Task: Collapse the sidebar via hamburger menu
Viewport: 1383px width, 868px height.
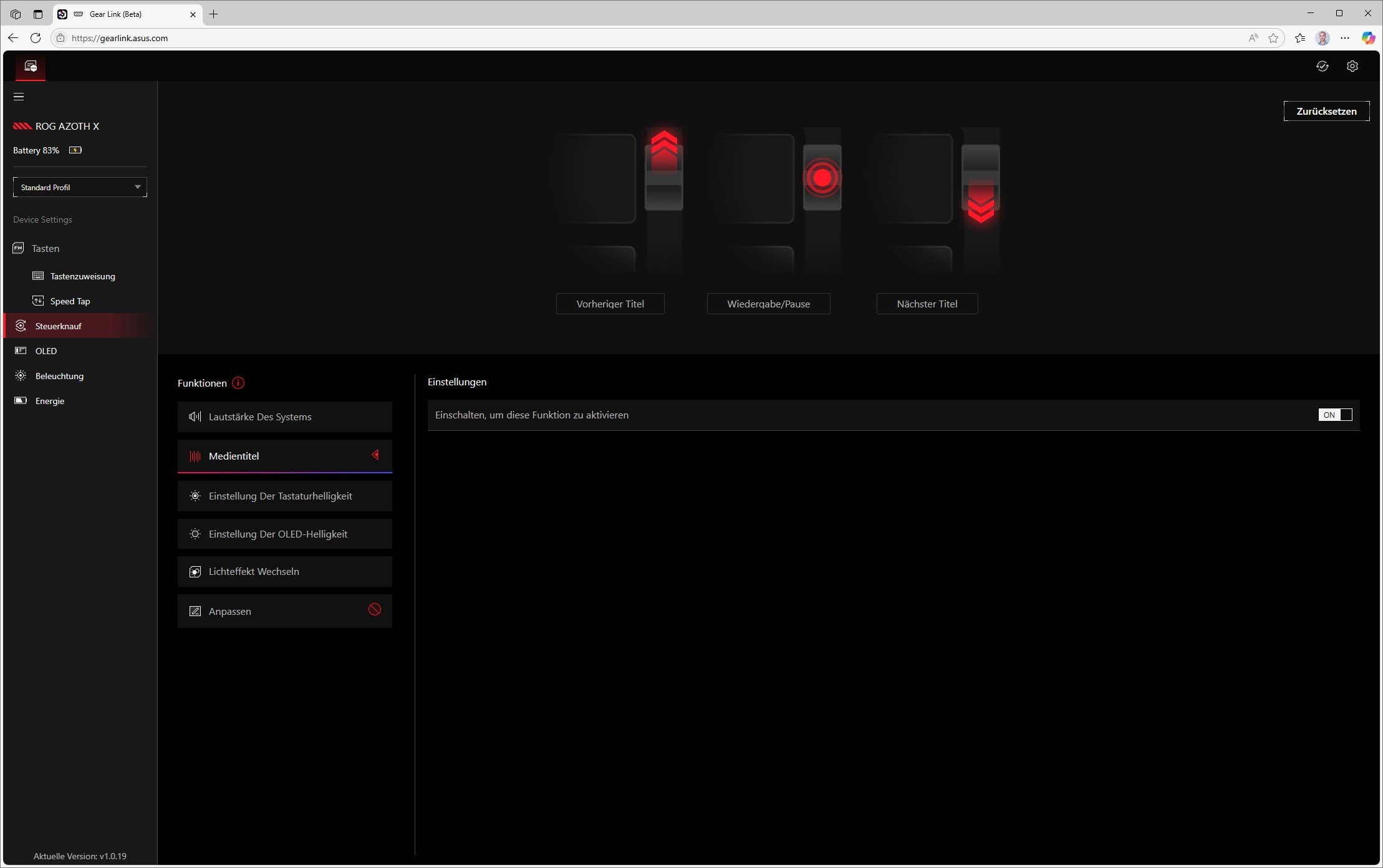Action: [x=19, y=97]
